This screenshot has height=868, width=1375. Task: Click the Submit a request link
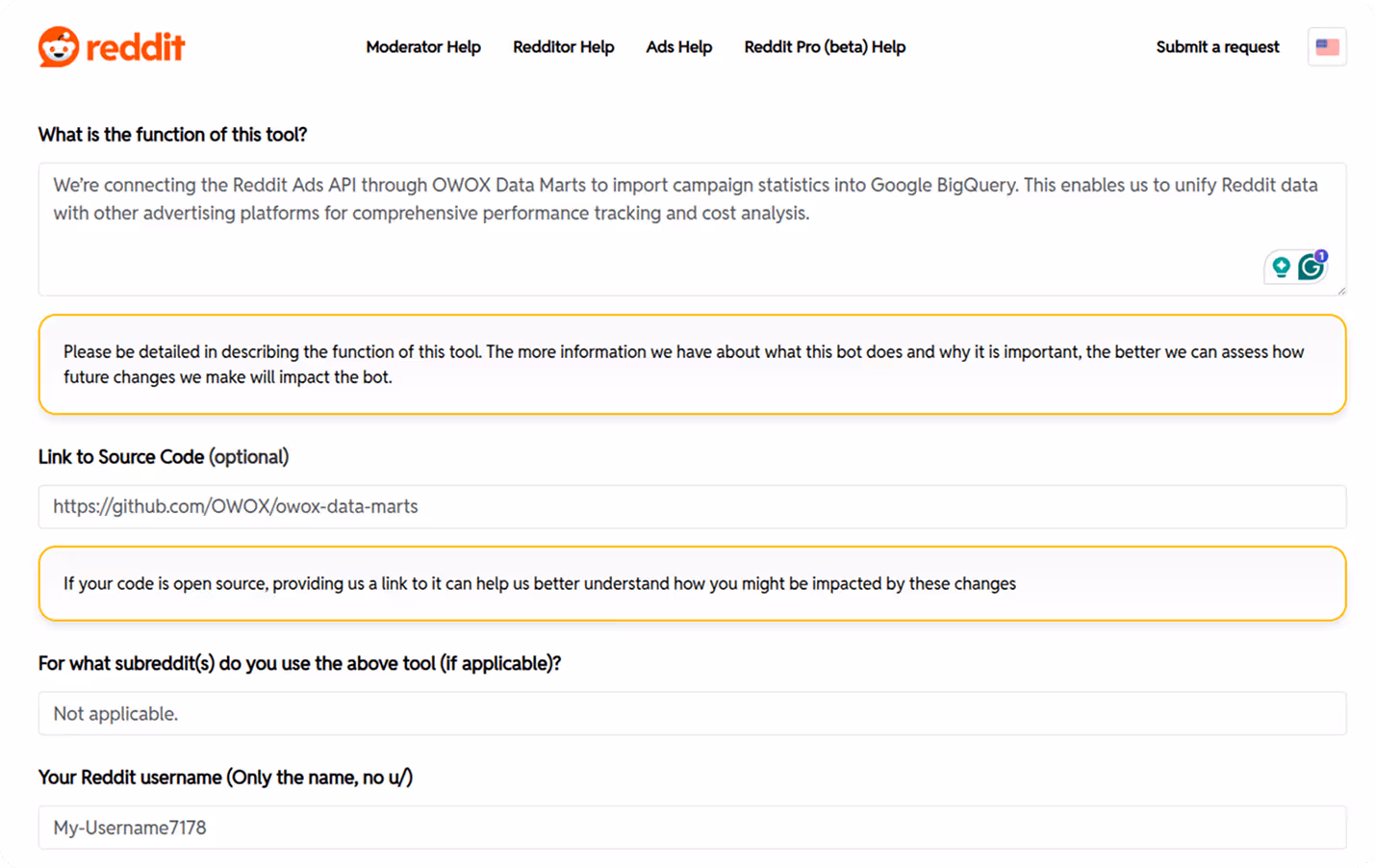point(1217,46)
